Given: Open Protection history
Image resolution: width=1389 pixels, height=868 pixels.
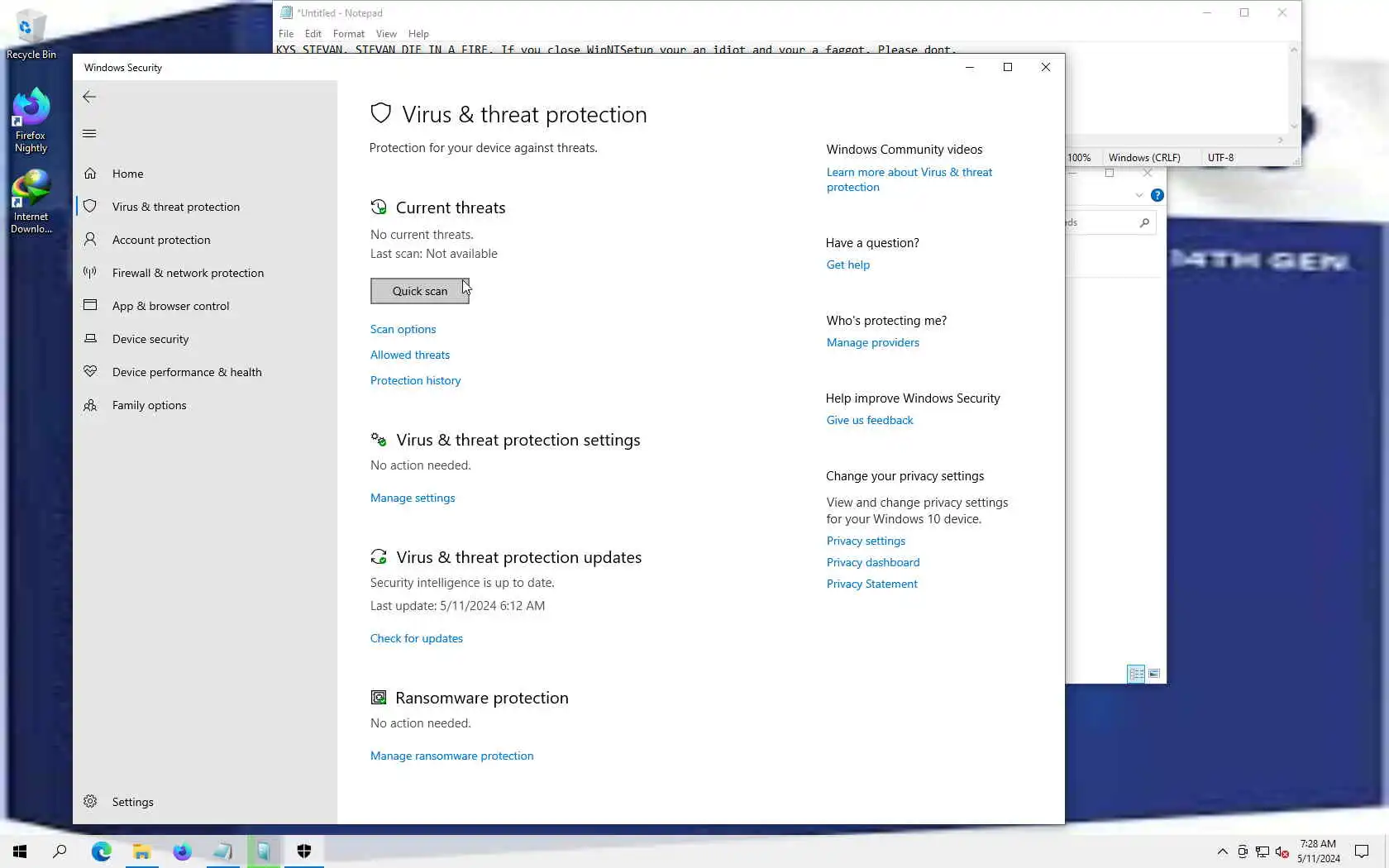Looking at the screenshot, I should tap(415, 380).
